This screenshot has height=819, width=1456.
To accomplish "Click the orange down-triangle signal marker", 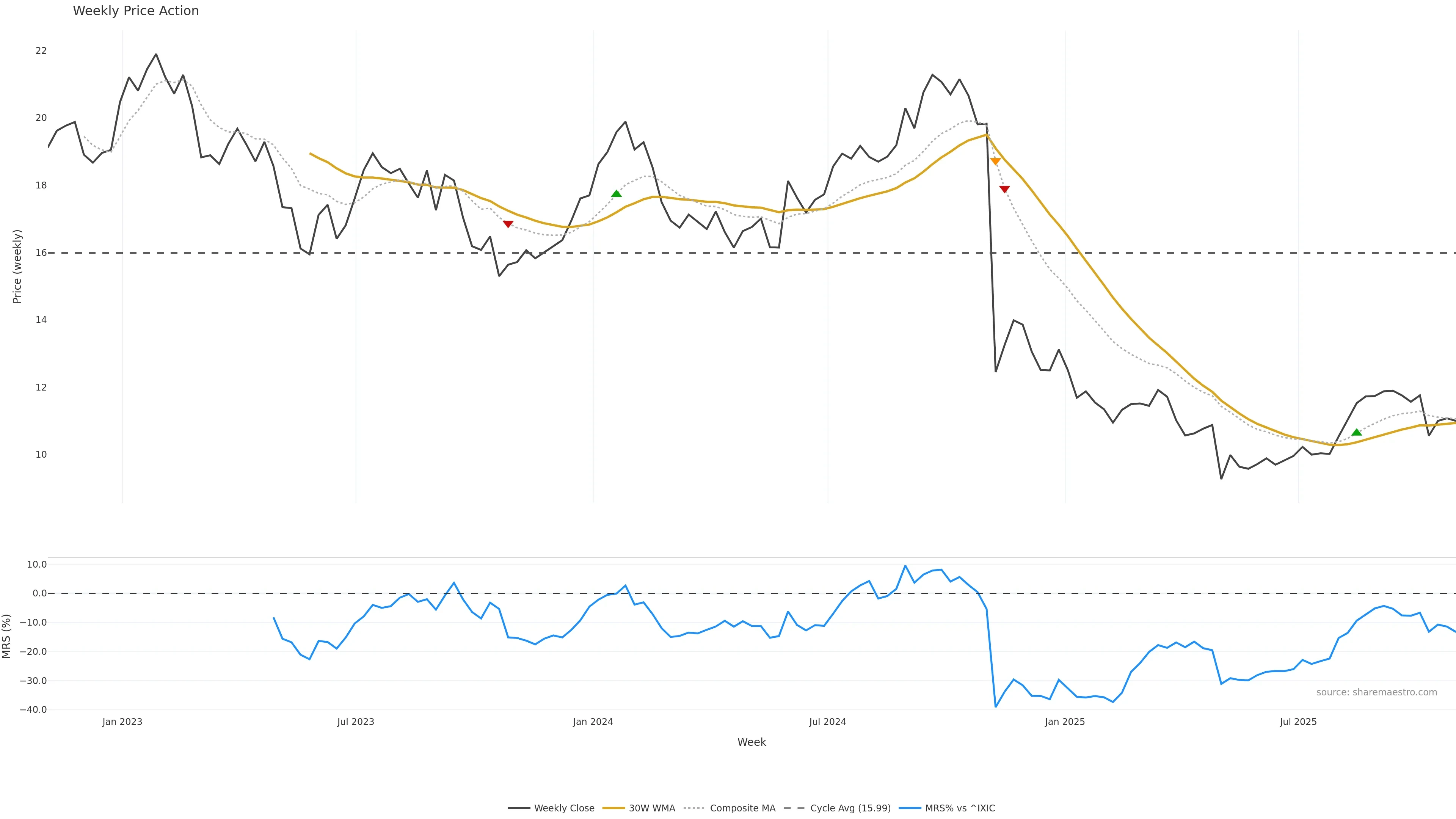I will (995, 161).
